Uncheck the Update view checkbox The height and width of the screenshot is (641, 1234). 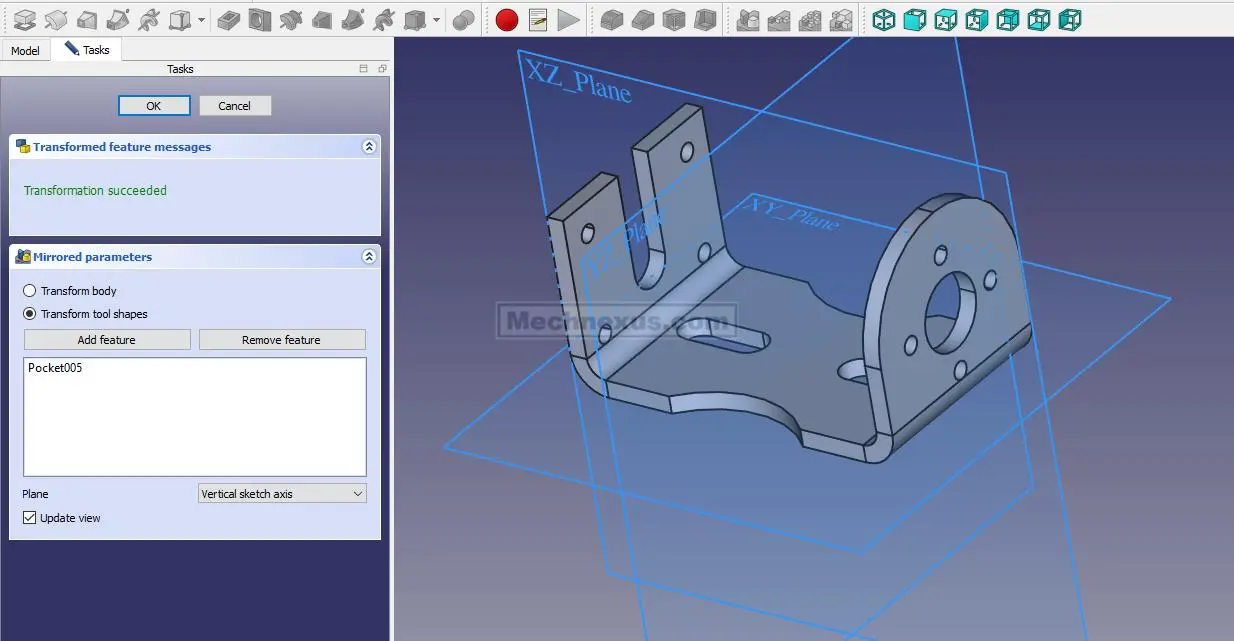(x=30, y=518)
